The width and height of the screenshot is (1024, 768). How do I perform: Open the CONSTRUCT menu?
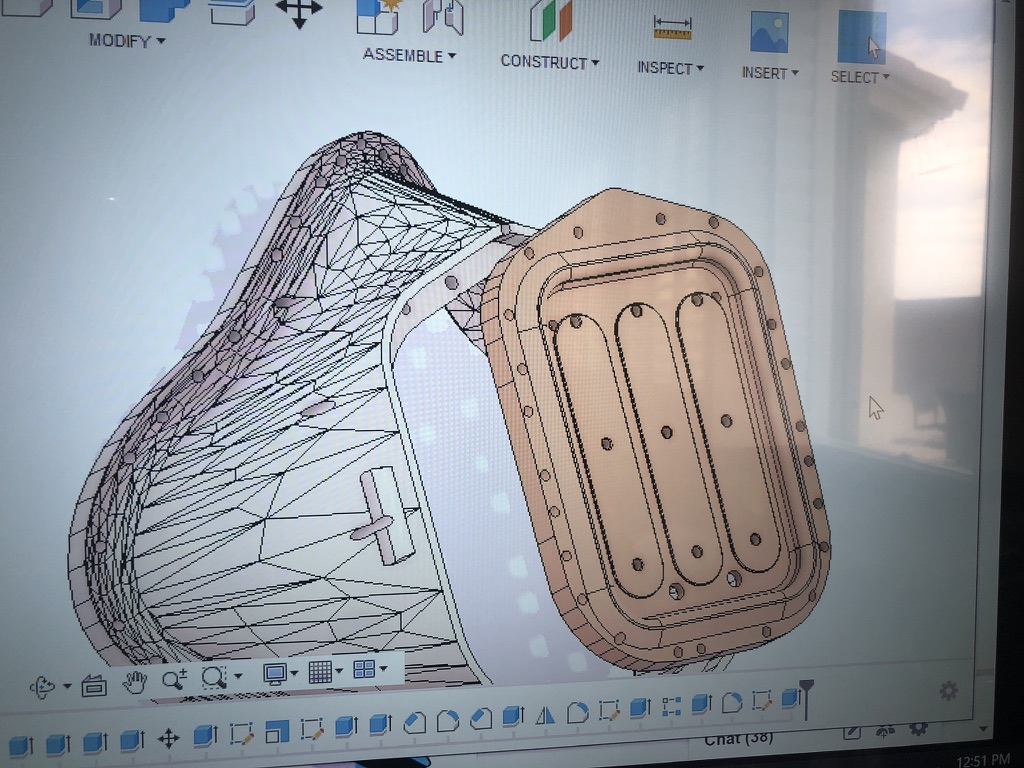click(x=549, y=62)
